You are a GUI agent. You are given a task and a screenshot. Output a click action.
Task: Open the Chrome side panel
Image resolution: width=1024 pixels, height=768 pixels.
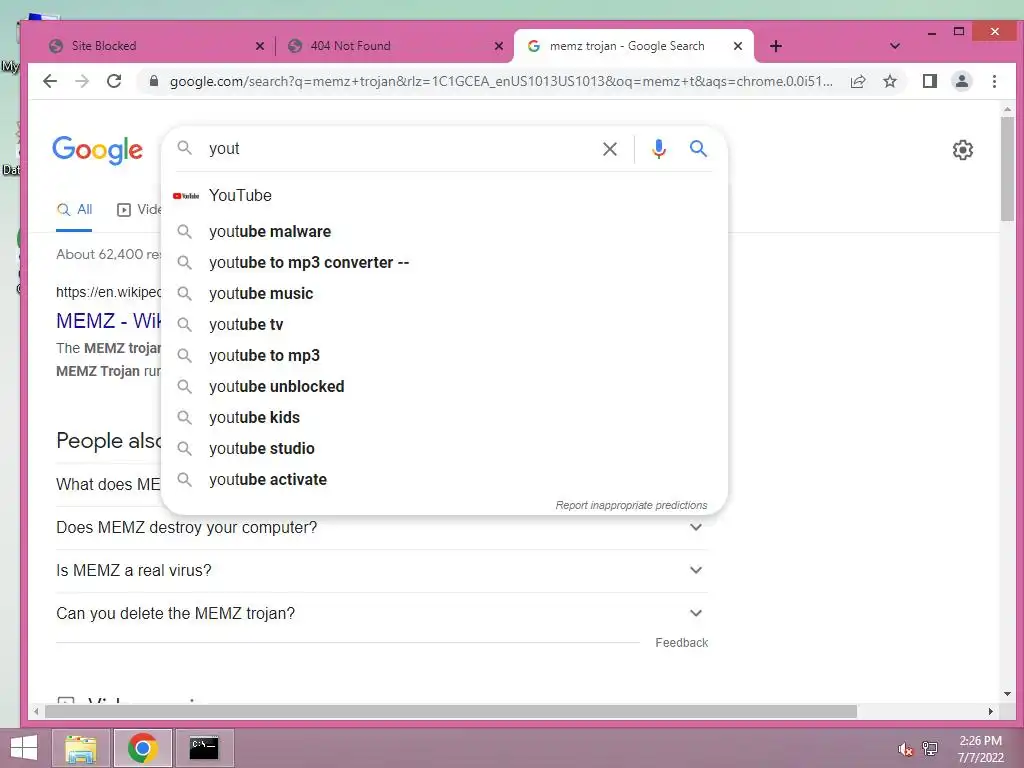(x=930, y=82)
